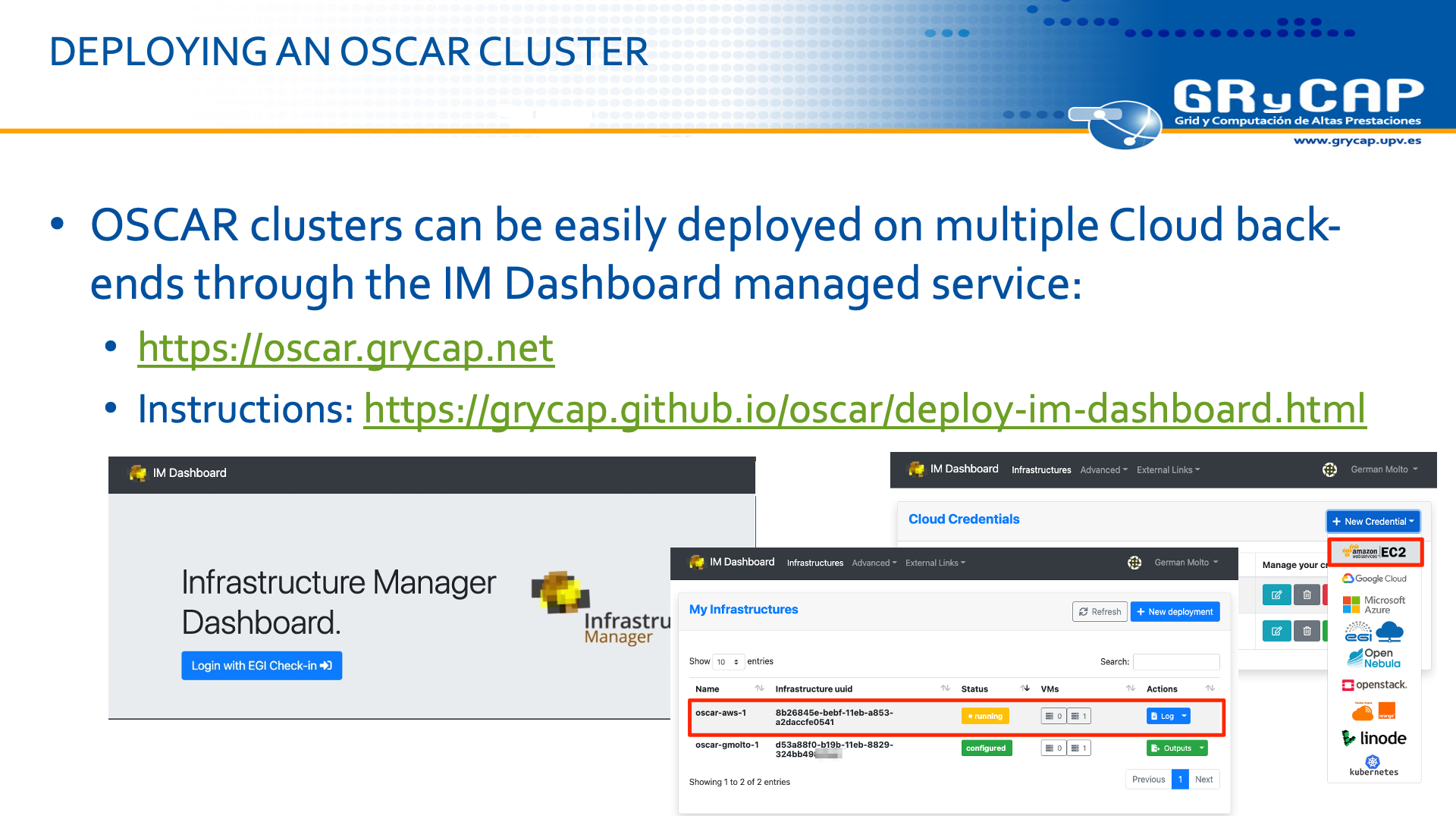Sort the table by the Infrastructure uuid column
Image resolution: width=1456 pixels, height=819 pixels.
945,689
